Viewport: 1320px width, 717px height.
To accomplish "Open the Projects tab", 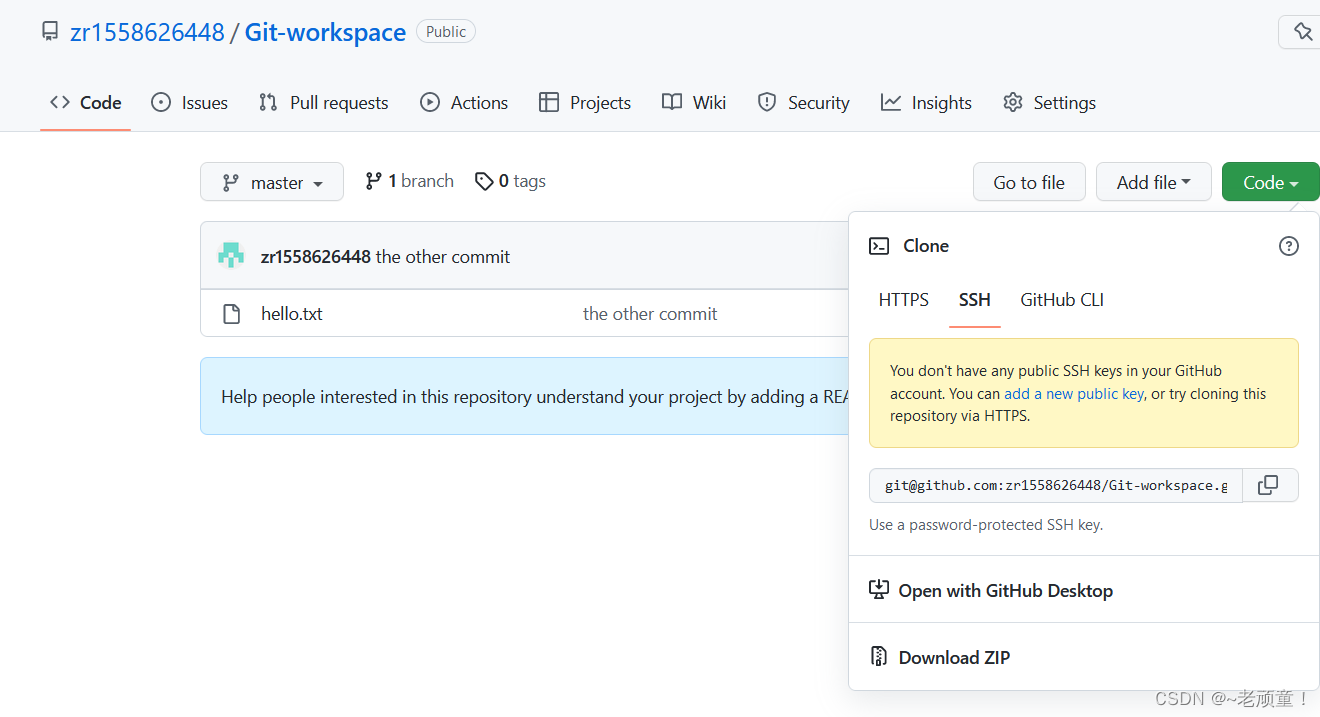I will pyautogui.click(x=585, y=102).
